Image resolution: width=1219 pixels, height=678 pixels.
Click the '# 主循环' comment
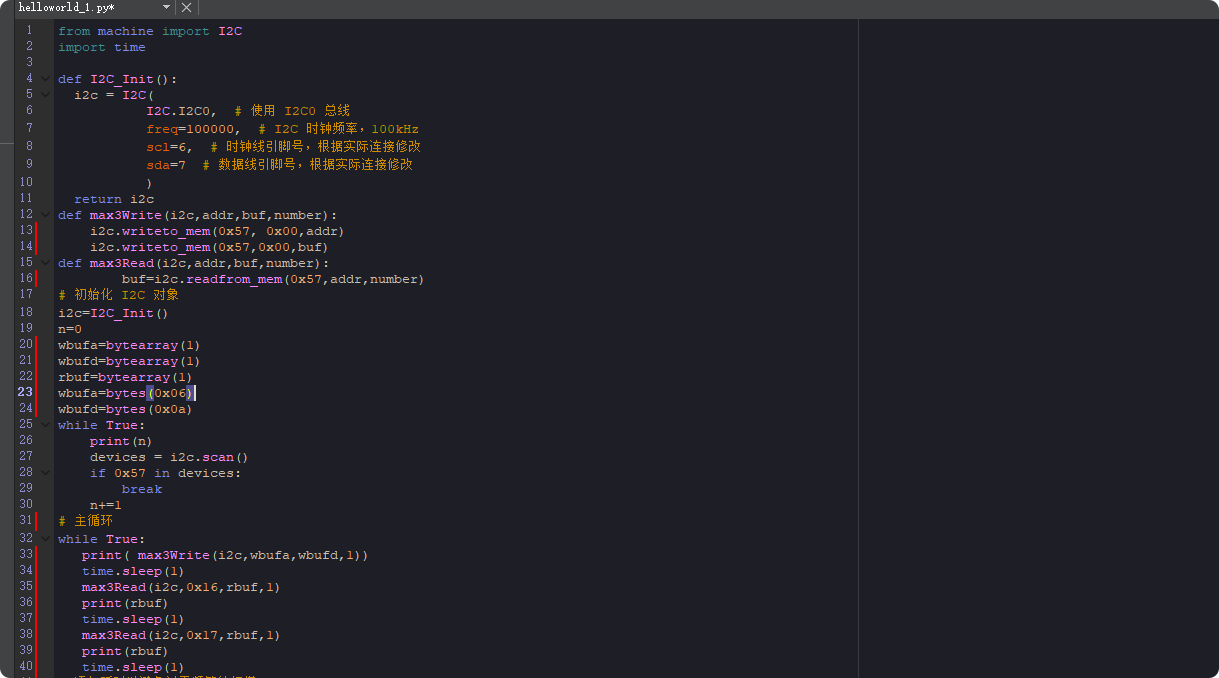click(x=86, y=521)
